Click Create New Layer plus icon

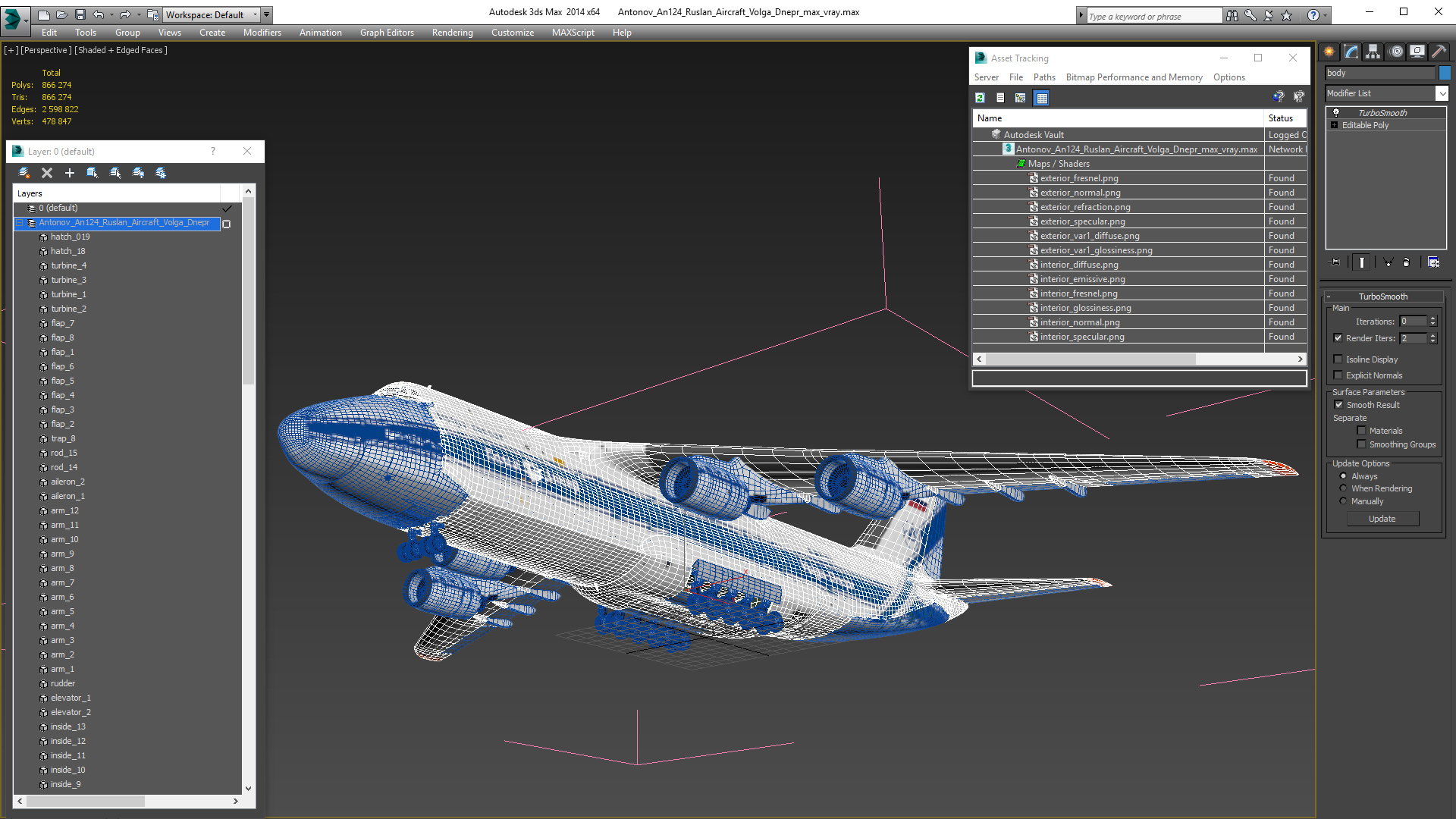70,173
